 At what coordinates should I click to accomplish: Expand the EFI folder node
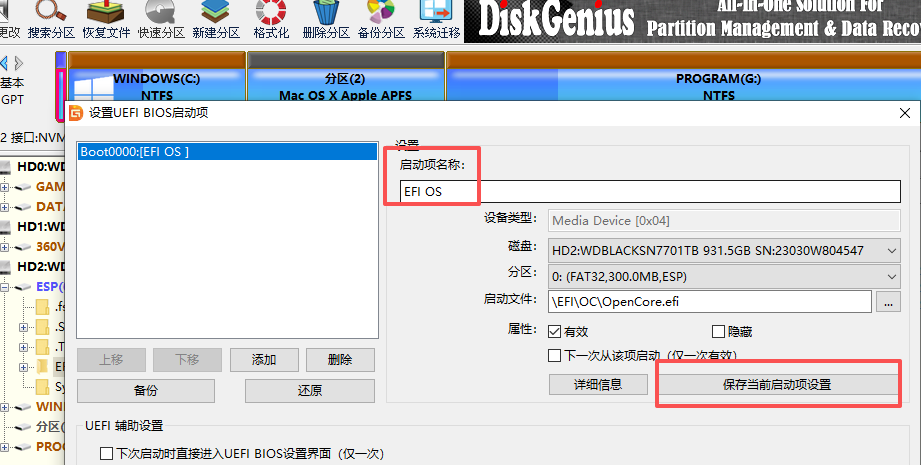point(23,367)
